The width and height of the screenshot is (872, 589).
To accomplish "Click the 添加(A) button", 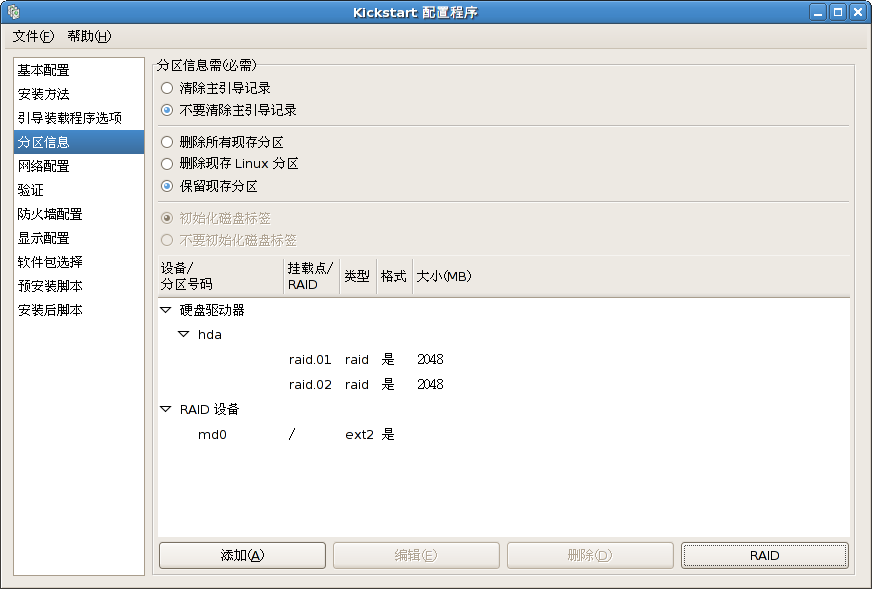I will [242, 556].
